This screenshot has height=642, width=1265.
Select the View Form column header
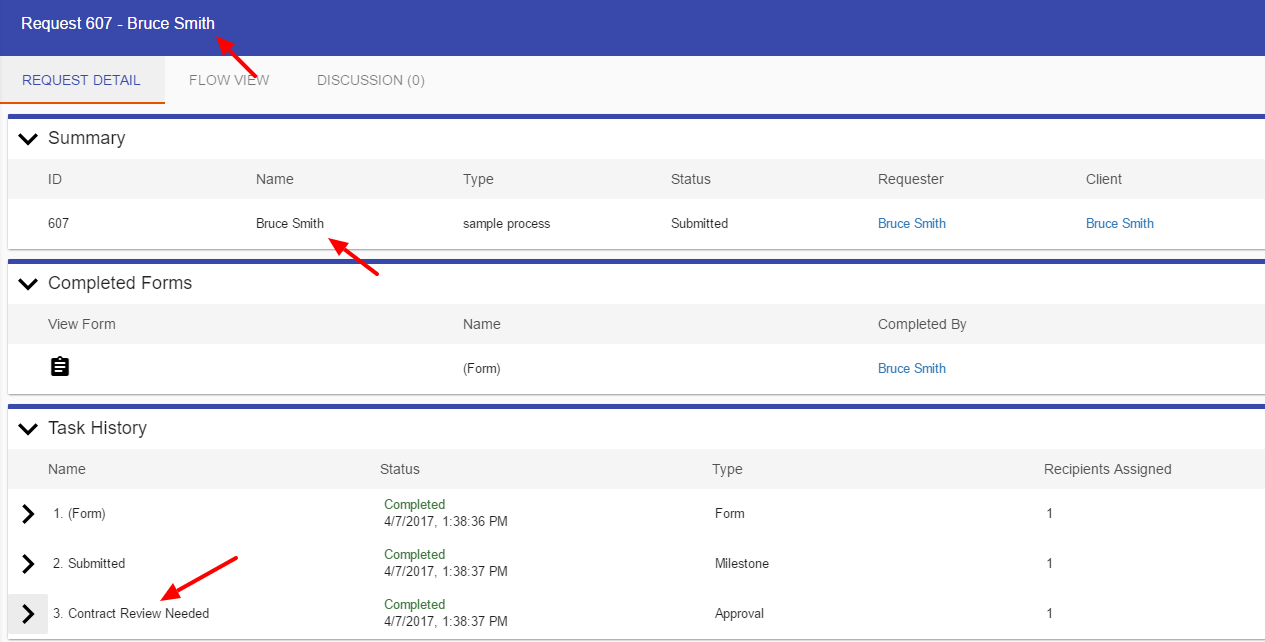pyautogui.click(x=82, y=324)
